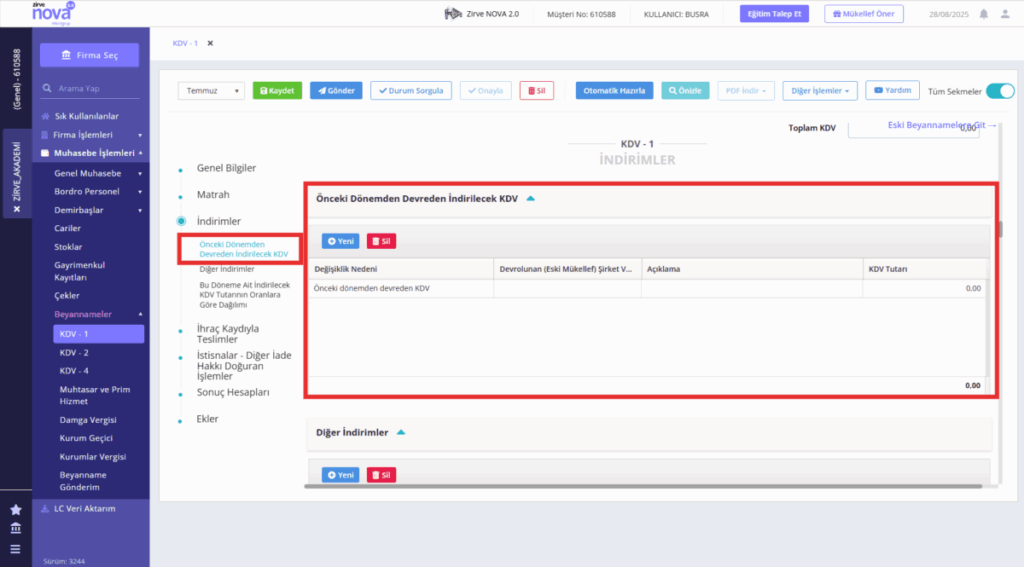Click the horizontal scrollbar under the form
The height and width of the screenshot is (567, 1024).
click(643, 486)
